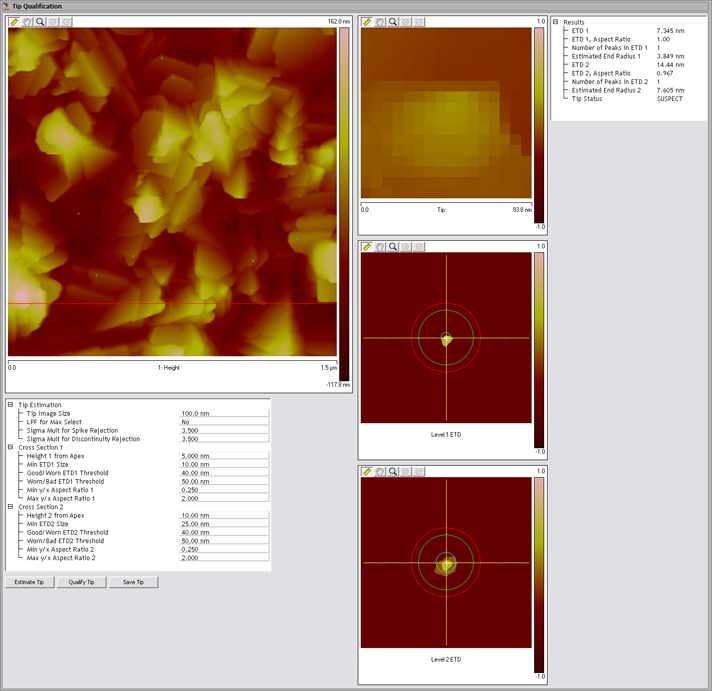Select the pencil measure tool above the Height image
The height and width of the screenshot is (691, 712).
click(x=14, y=22)
